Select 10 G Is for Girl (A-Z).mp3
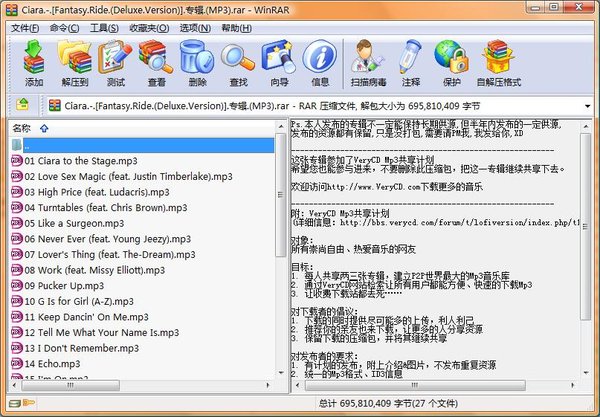 coord(79,301)
